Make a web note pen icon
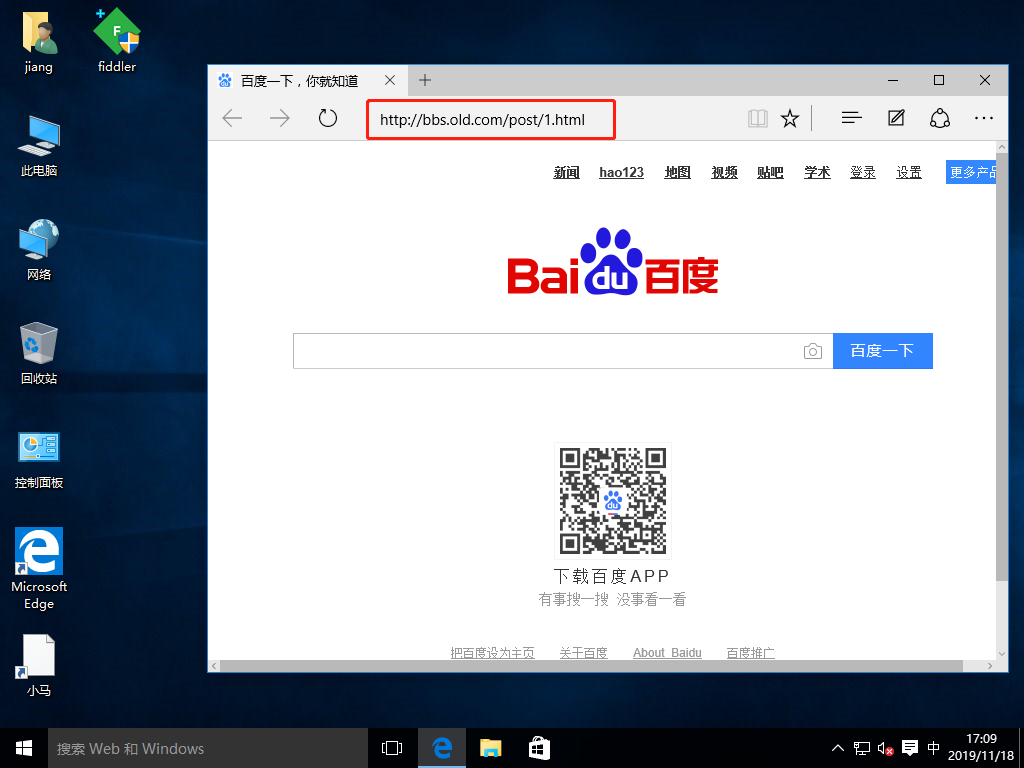This screenshot has width=1024, height=768. click(896, 118)
